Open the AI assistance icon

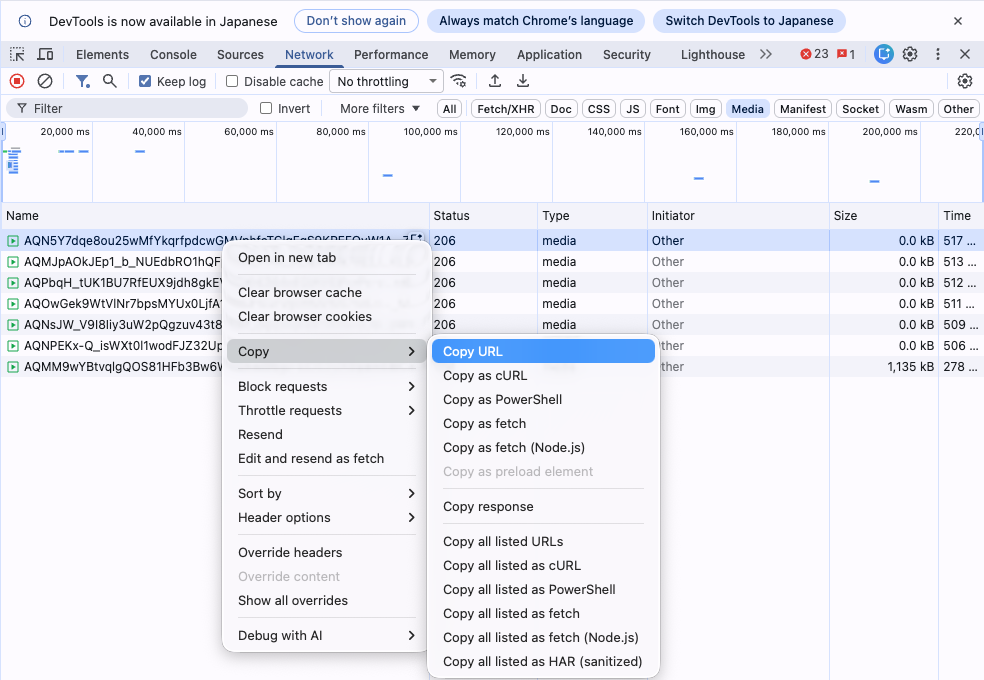click(x=884, y=55)
